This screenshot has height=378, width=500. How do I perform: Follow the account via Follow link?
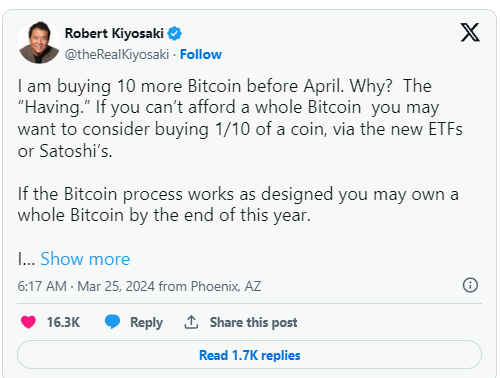pyautogui.click(x=201, y=54)
